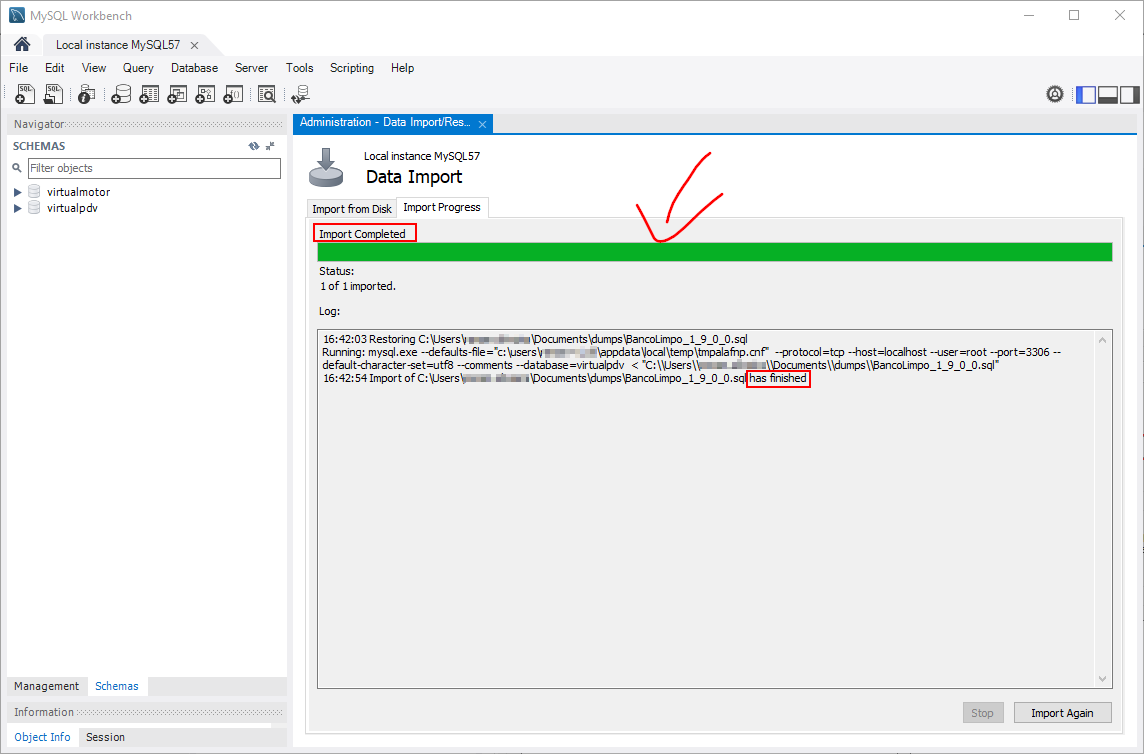The height and width of the screenshot is (754, 1144).
Task: Click the Import Again button
Action: (1062, 713)
